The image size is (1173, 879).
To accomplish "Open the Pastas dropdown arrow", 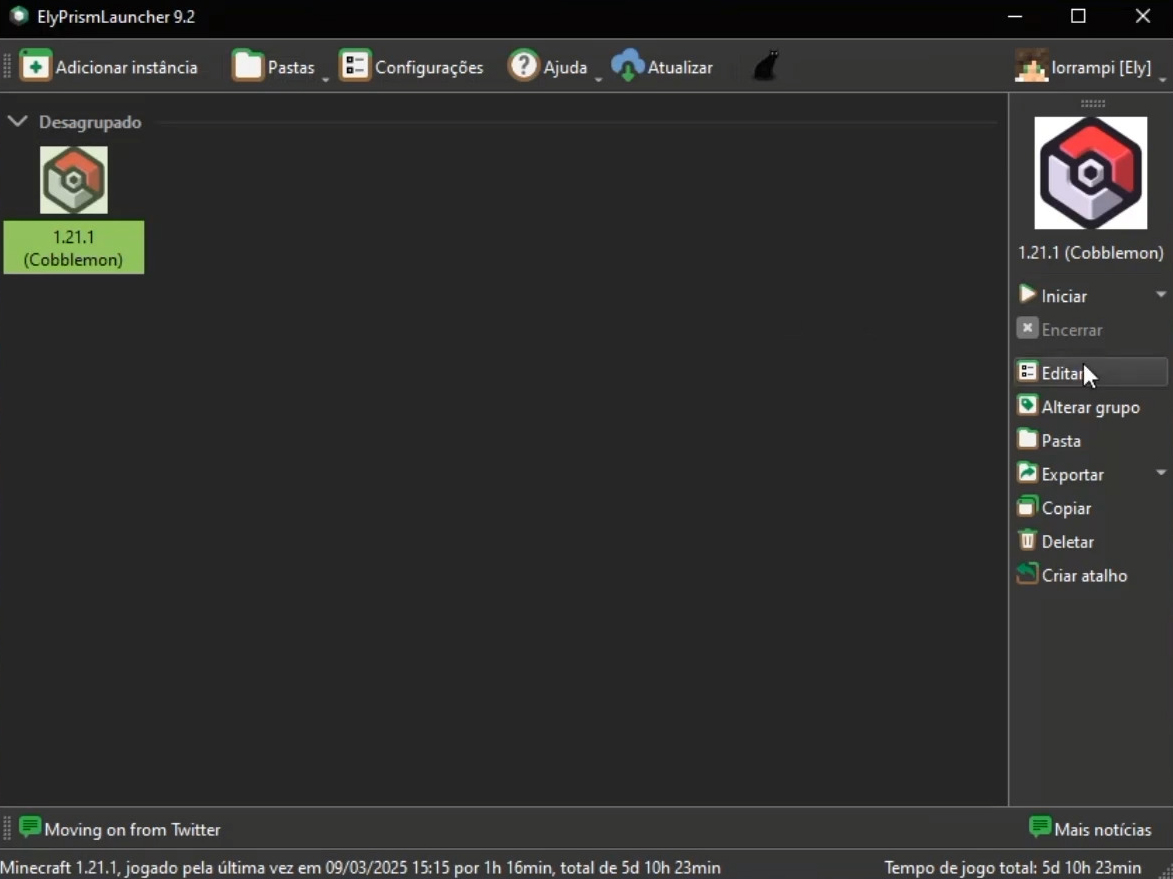I will coord(325,79).
